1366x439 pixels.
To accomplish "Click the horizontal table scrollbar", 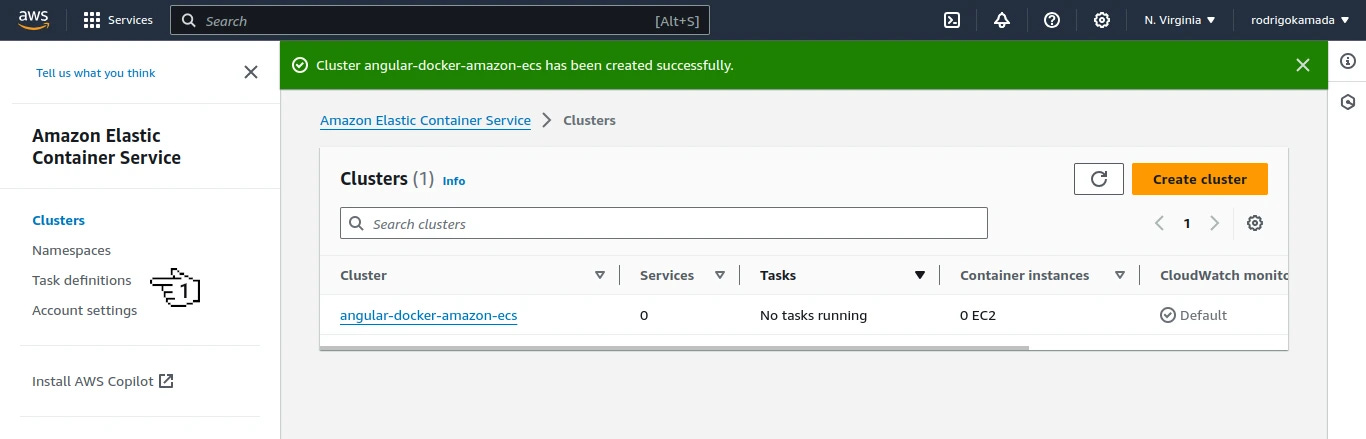I will pyautogui.click(x=674, y=348).
